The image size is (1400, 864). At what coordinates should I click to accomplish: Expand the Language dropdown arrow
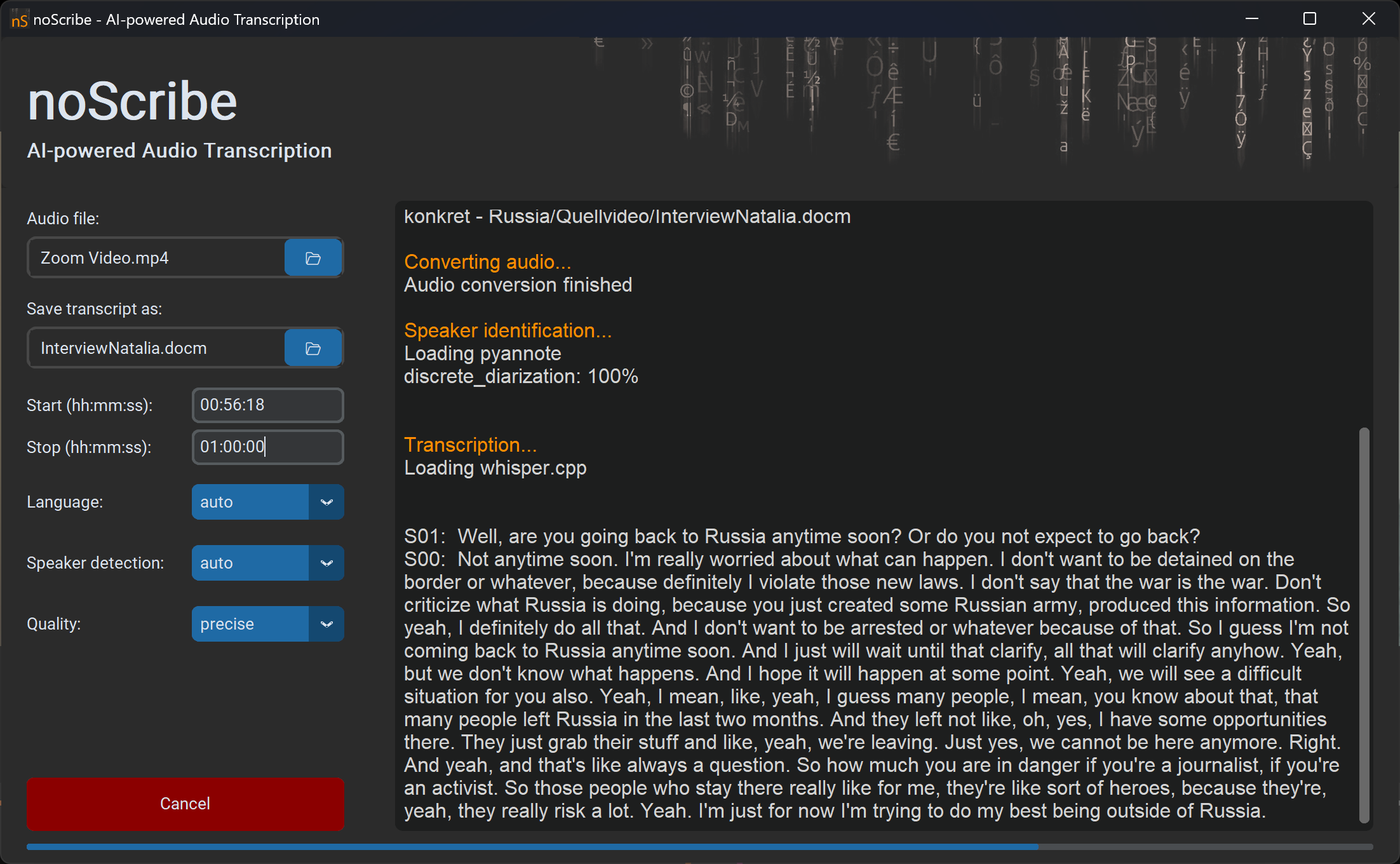326,502
